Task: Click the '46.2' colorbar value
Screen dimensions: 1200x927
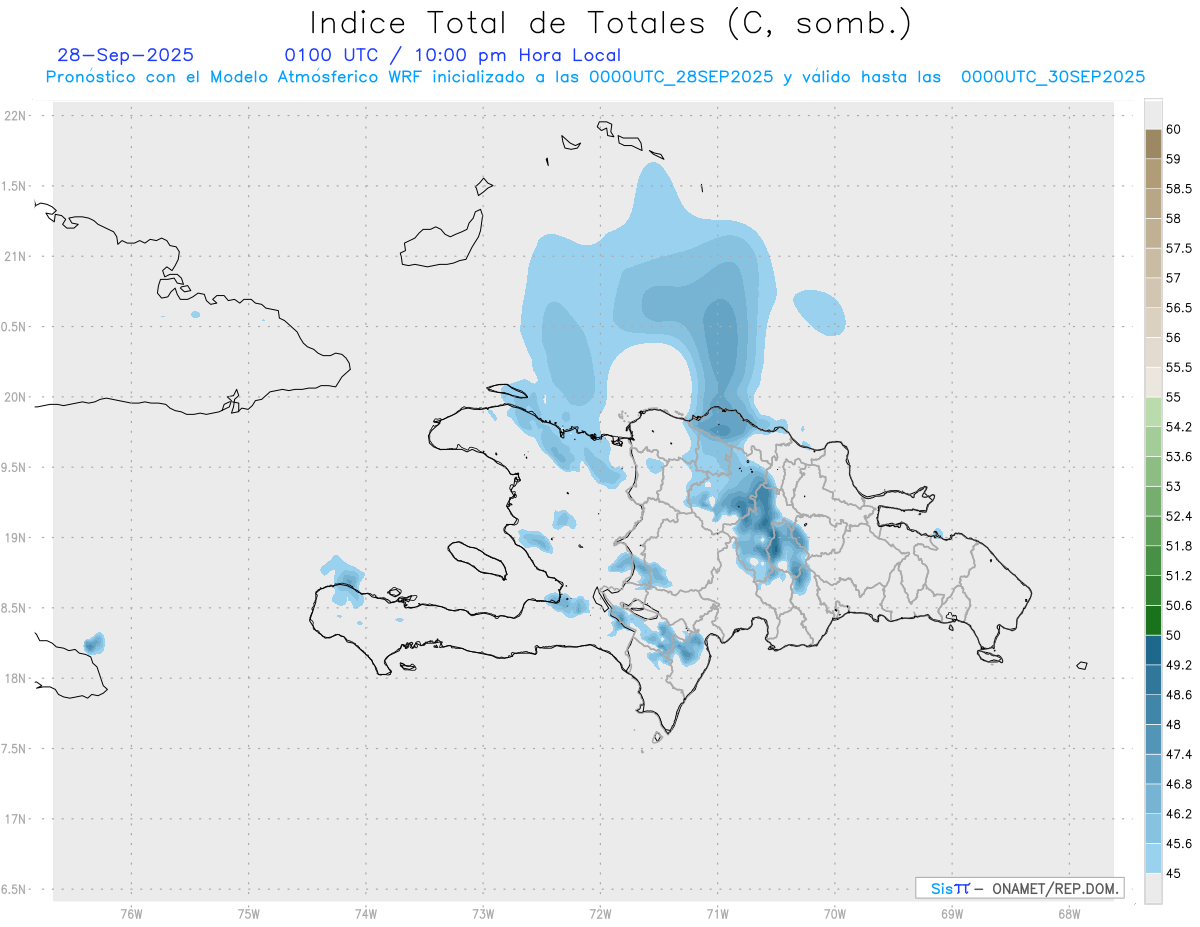Action: point(1178,814)
